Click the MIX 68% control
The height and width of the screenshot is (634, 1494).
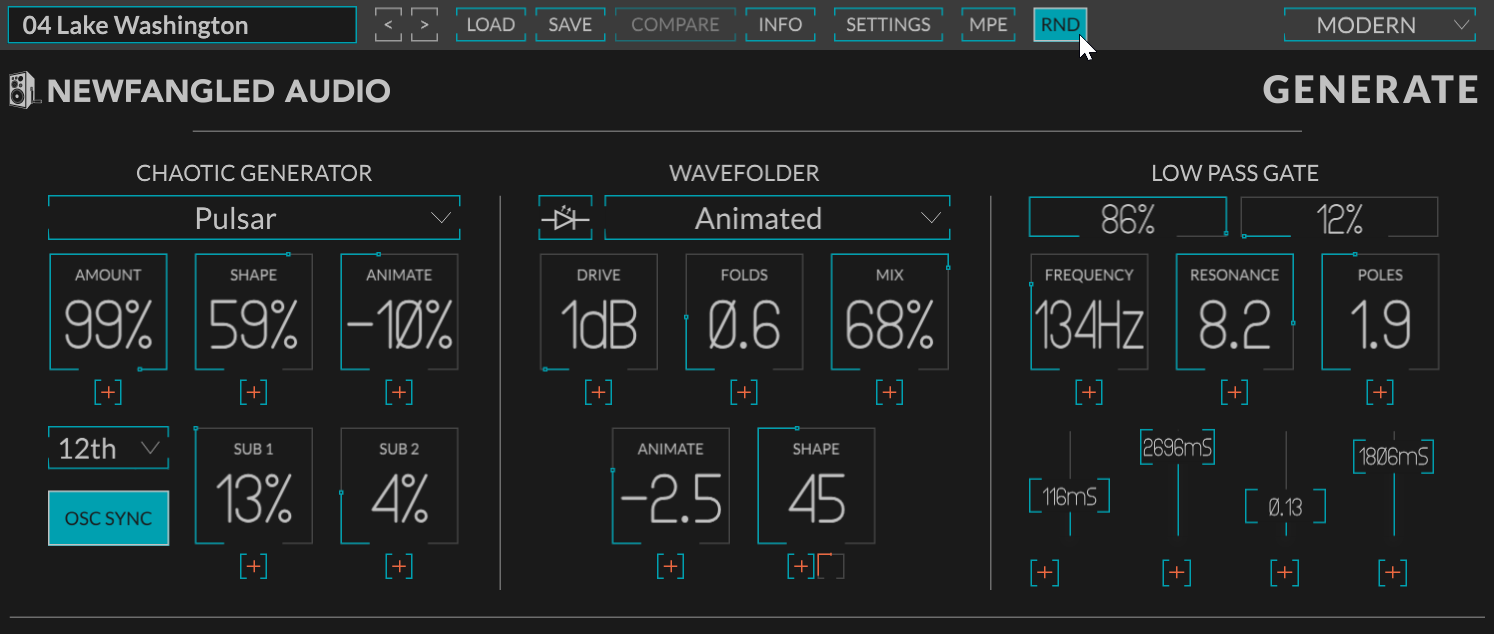[889, 312]
